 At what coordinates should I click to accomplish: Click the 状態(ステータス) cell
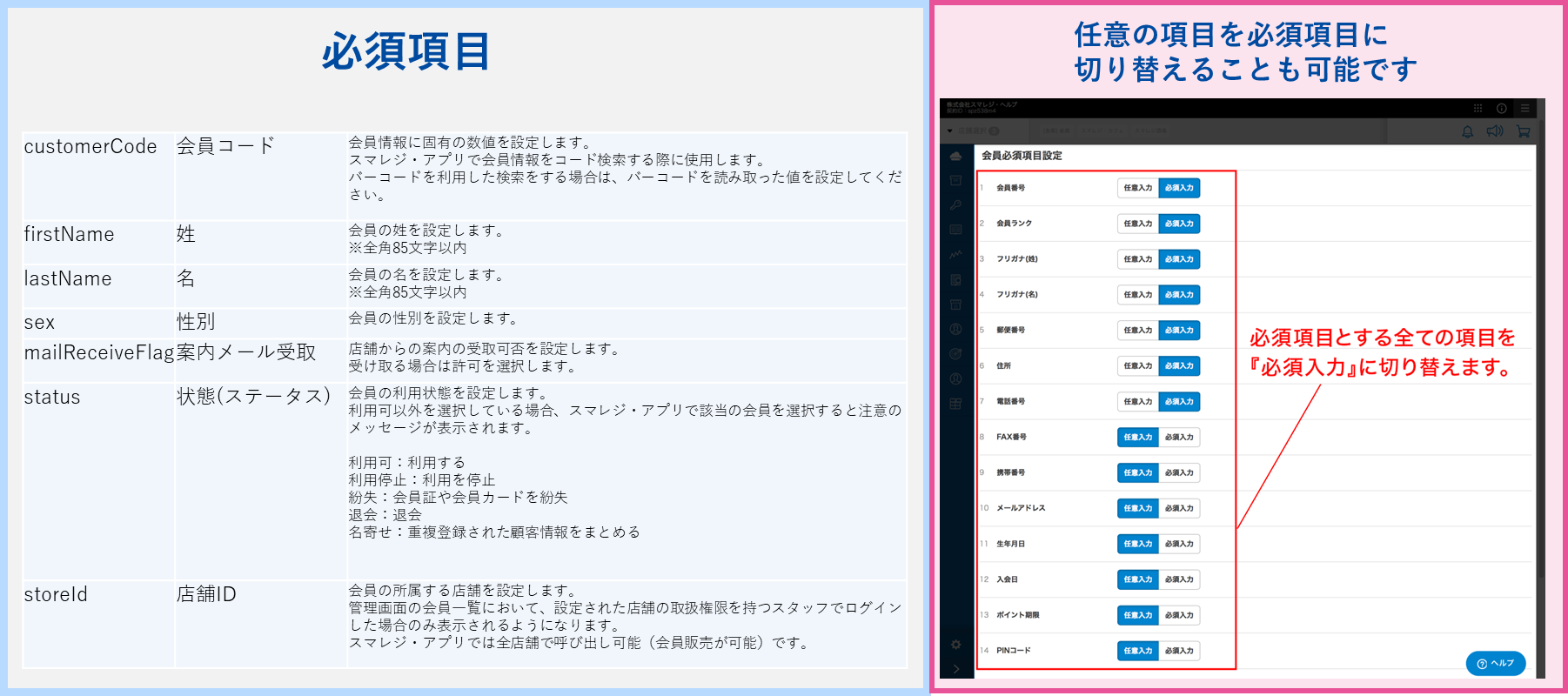coord(261,481)
